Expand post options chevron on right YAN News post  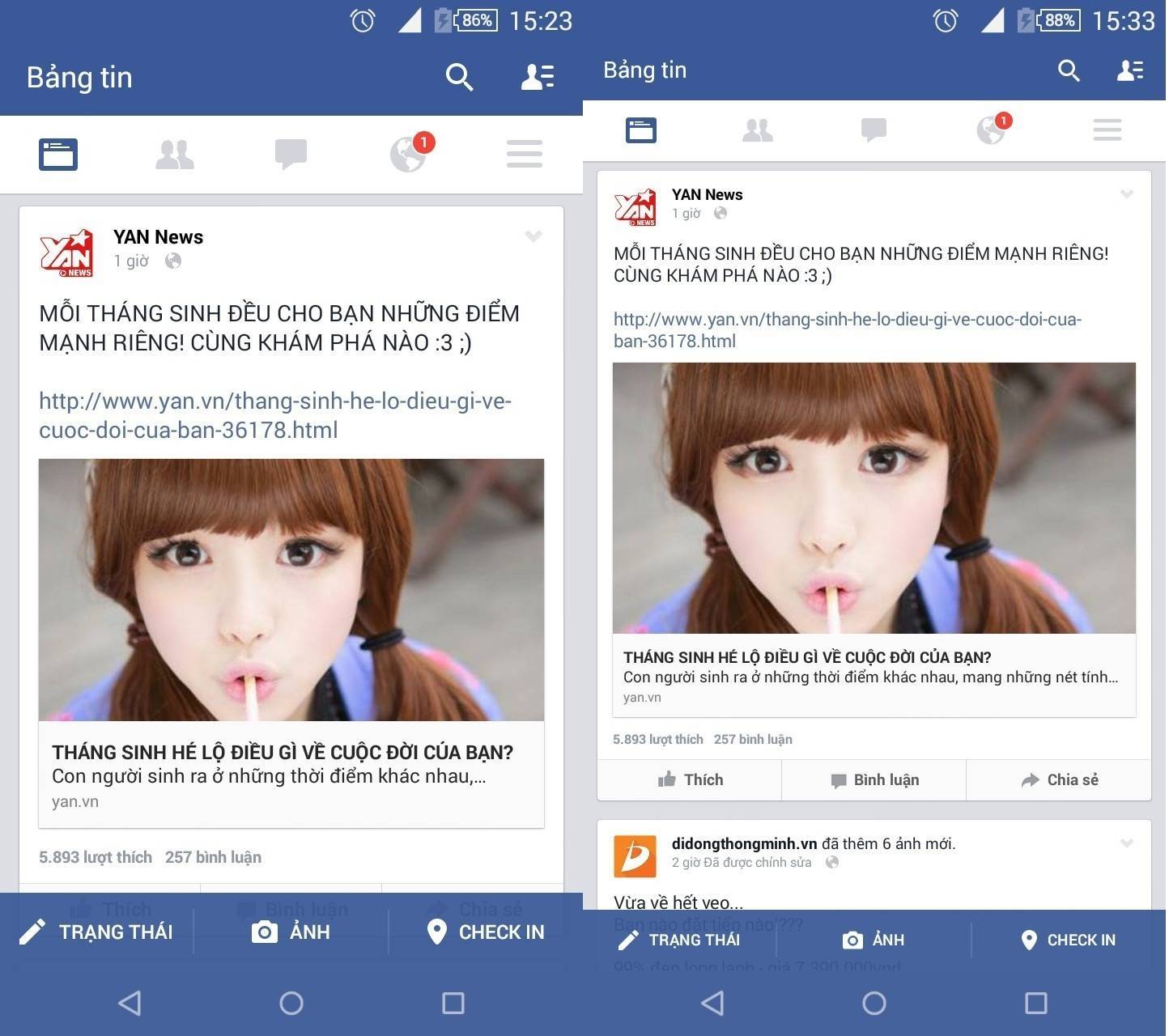(1127, 193)
